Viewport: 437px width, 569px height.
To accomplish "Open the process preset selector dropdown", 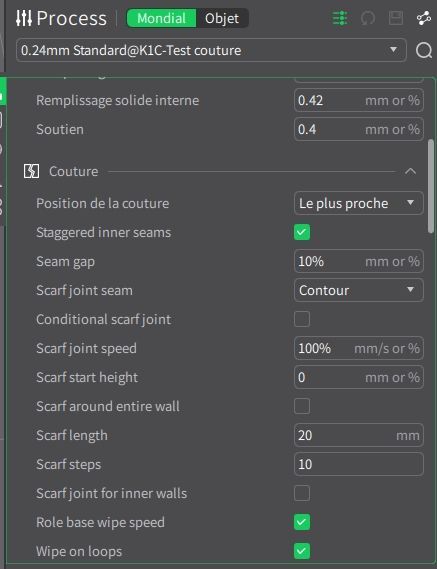I will tap(211, 50).
